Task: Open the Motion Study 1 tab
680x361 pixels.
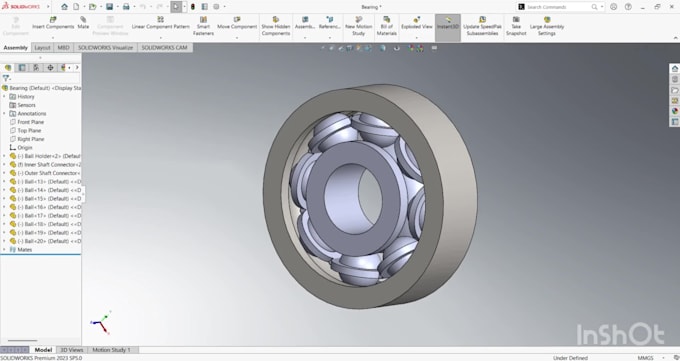Action: (x=111, y=350)
